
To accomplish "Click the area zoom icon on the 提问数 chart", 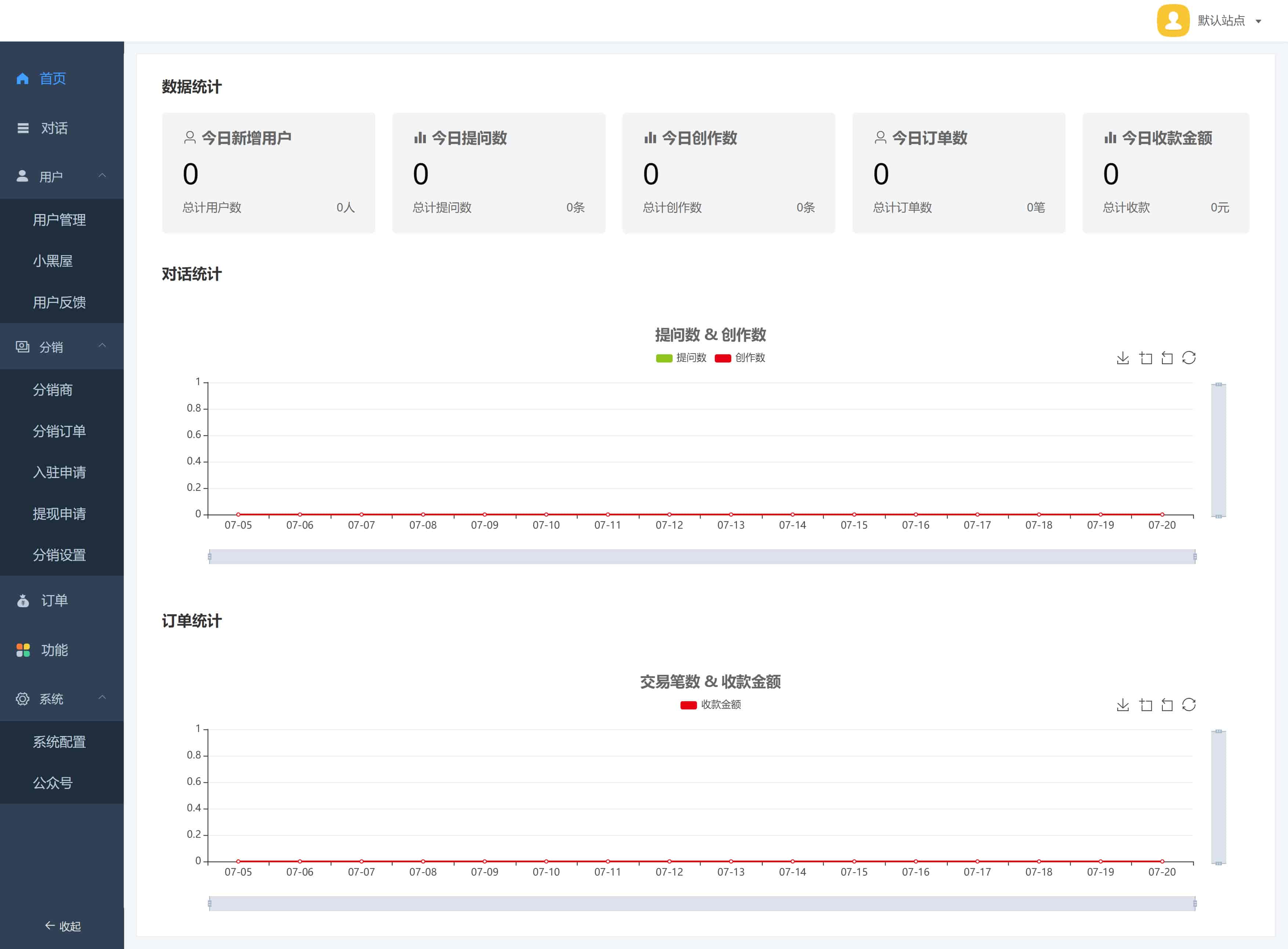I will tap(1146, 358).
